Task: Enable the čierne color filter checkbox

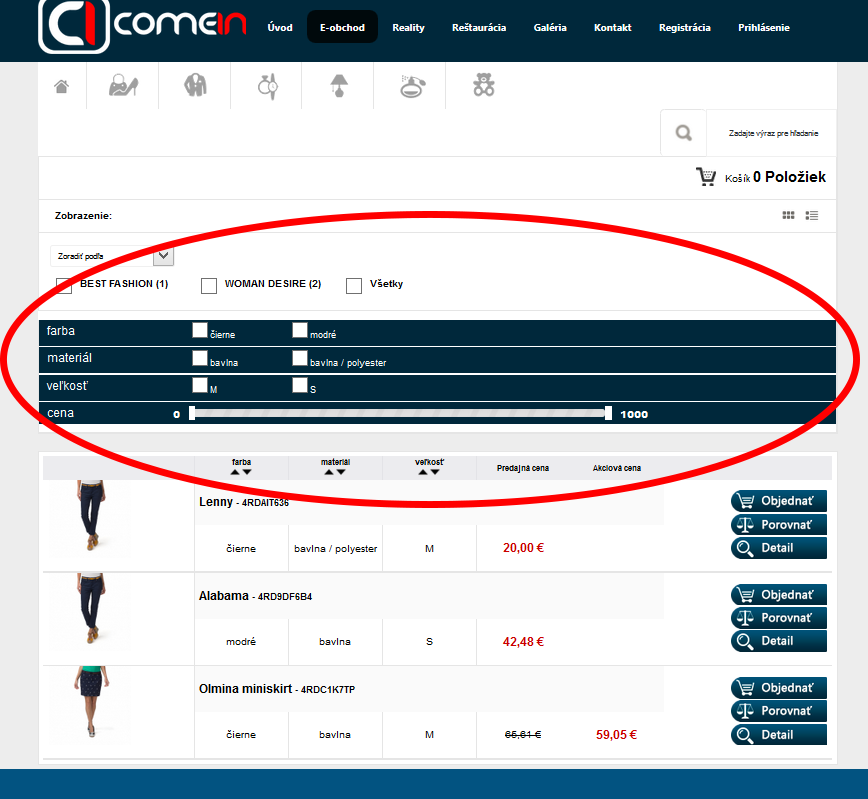Action: click(200, 331)
